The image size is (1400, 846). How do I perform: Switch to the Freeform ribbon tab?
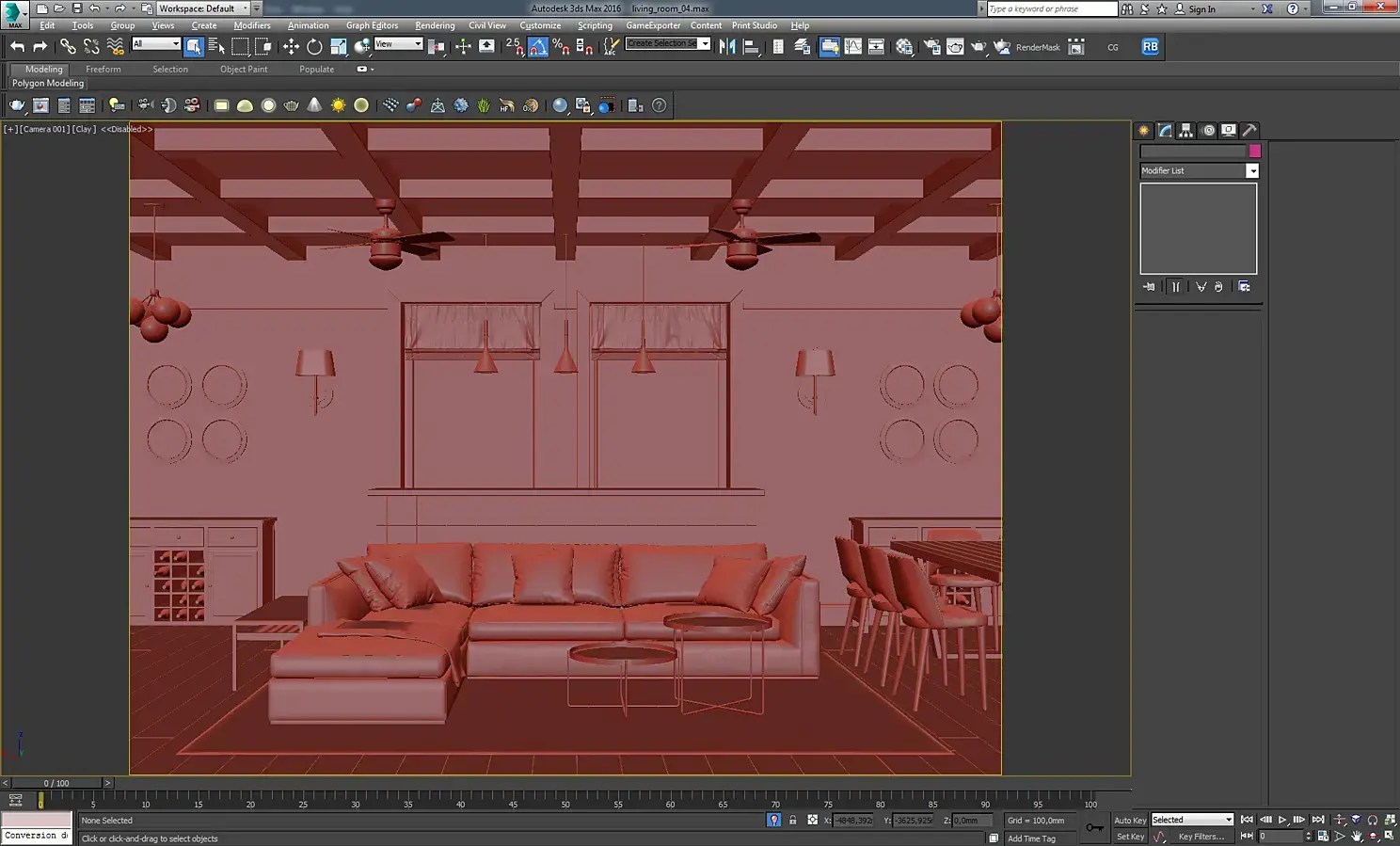(x=103, y=70)
